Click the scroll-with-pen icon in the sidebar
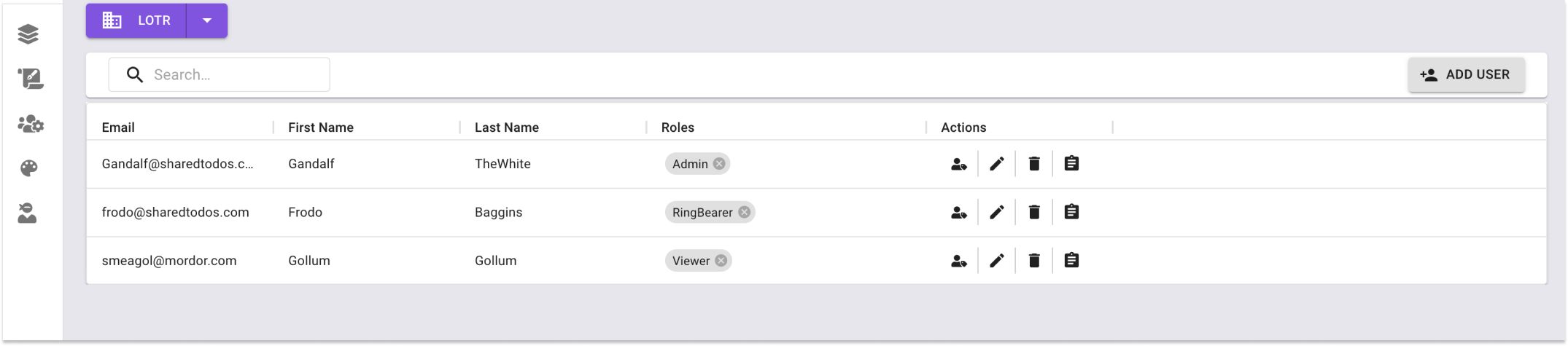Screen dimensions: 1568x346 click(30, 79)
